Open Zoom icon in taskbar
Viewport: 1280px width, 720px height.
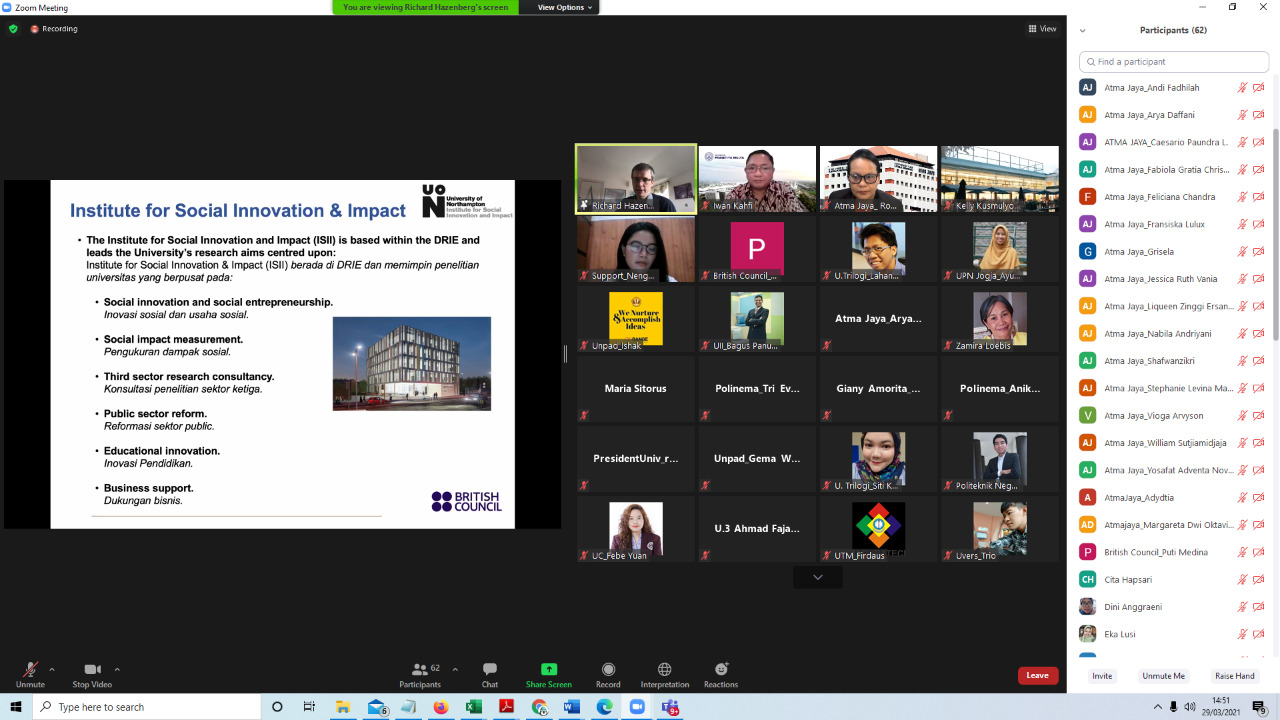pyautogui.click(x=638, y=707)
